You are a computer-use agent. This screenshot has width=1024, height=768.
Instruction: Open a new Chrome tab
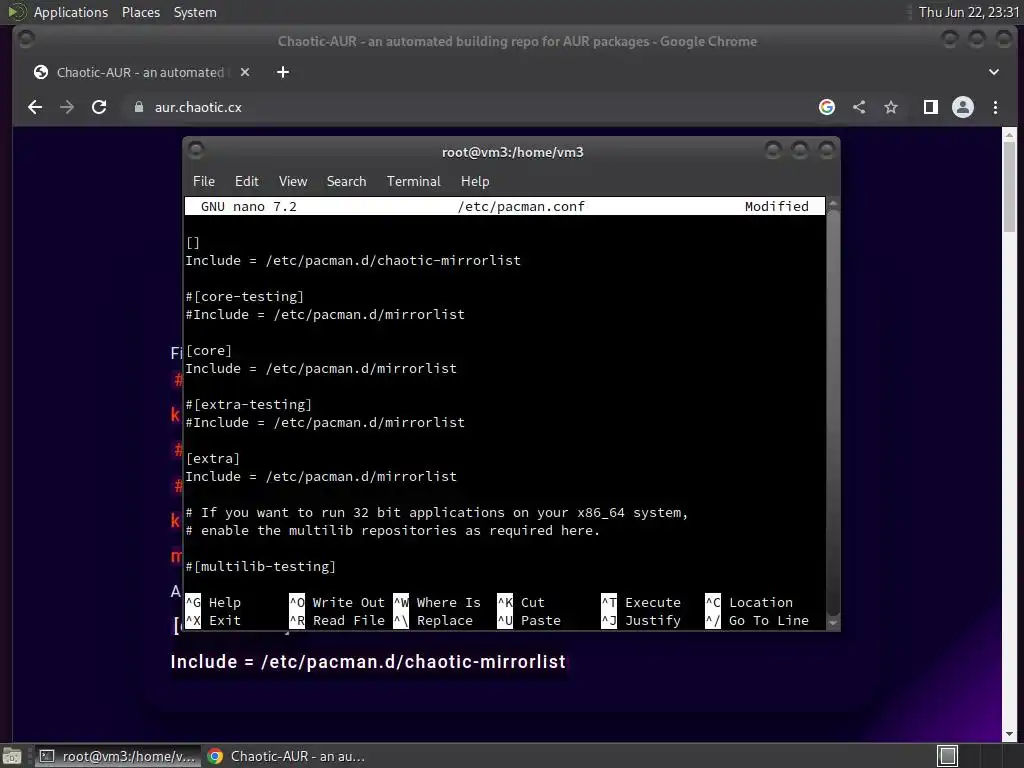point(283,72)
